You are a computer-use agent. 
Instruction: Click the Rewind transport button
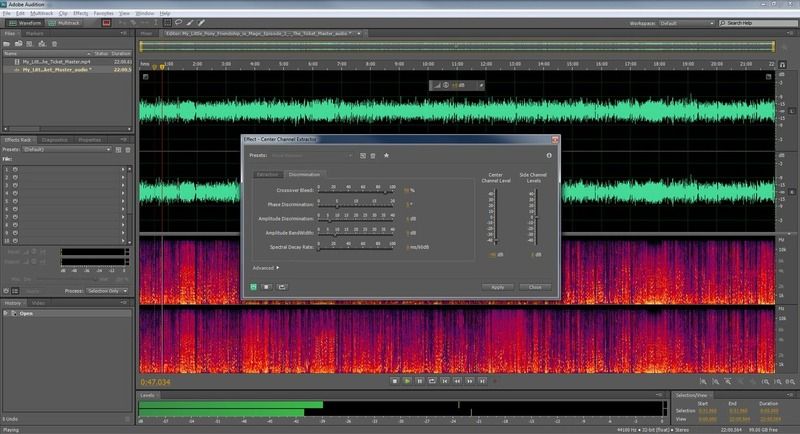(x=457, y=381)
